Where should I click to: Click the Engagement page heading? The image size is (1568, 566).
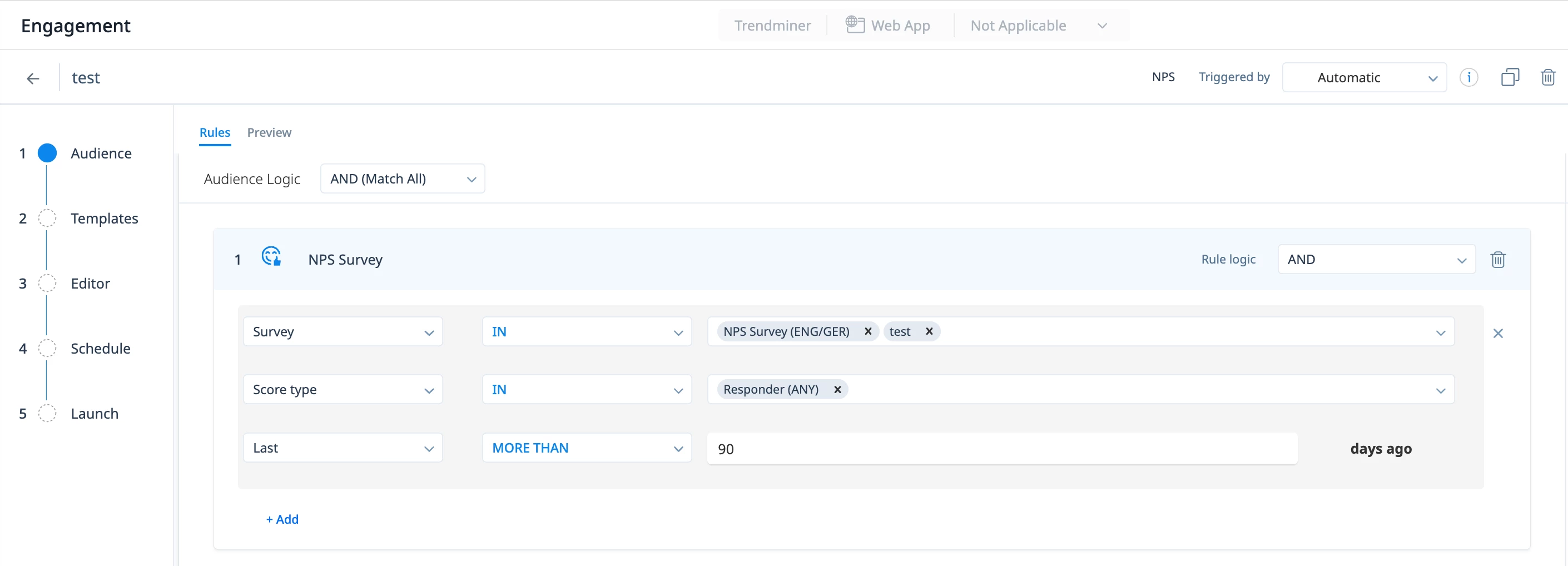76,26
